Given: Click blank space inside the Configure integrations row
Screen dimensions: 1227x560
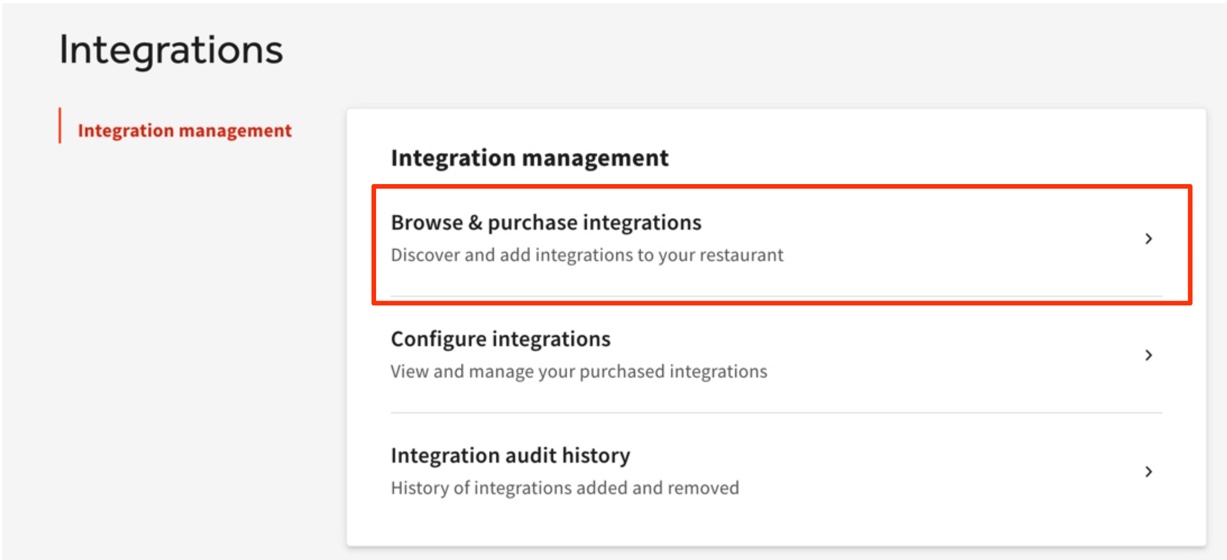Looking at the screenshot, I should click(x=950, y=355).
